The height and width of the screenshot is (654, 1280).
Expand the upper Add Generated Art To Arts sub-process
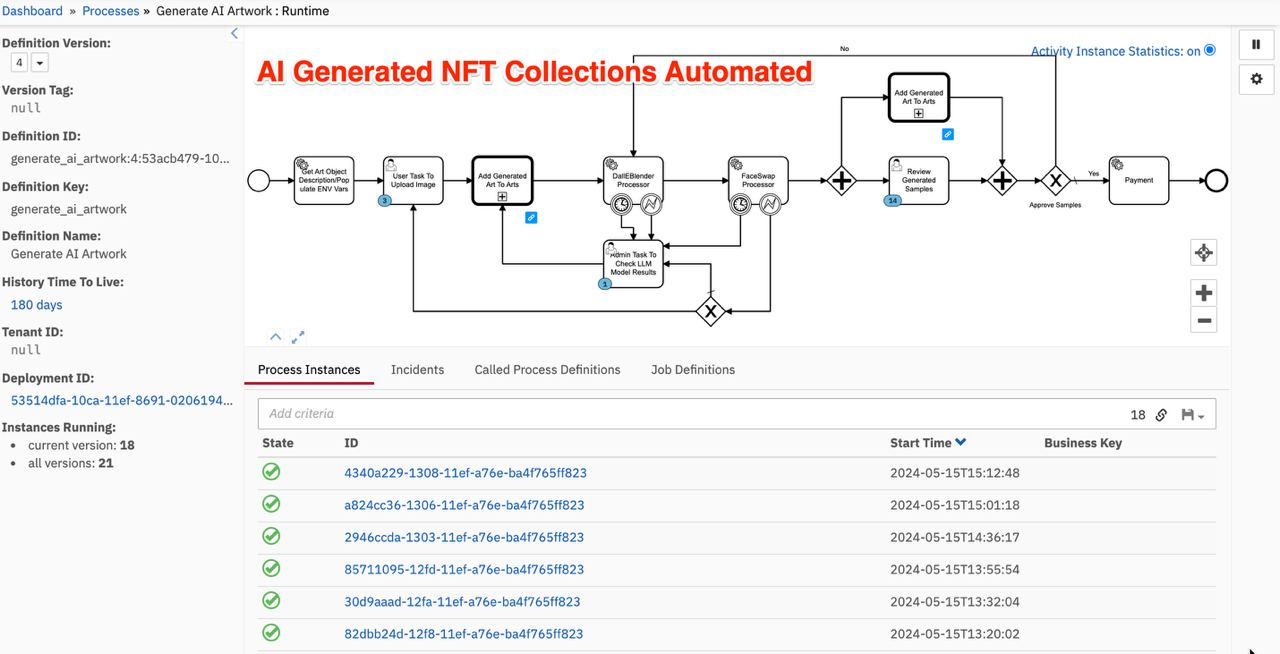(x=918, y=113)
